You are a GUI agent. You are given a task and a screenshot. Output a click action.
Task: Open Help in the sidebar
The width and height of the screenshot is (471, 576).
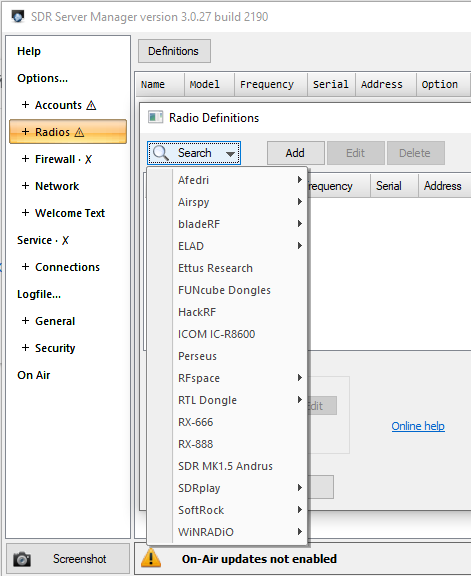[x=29, y=51]
